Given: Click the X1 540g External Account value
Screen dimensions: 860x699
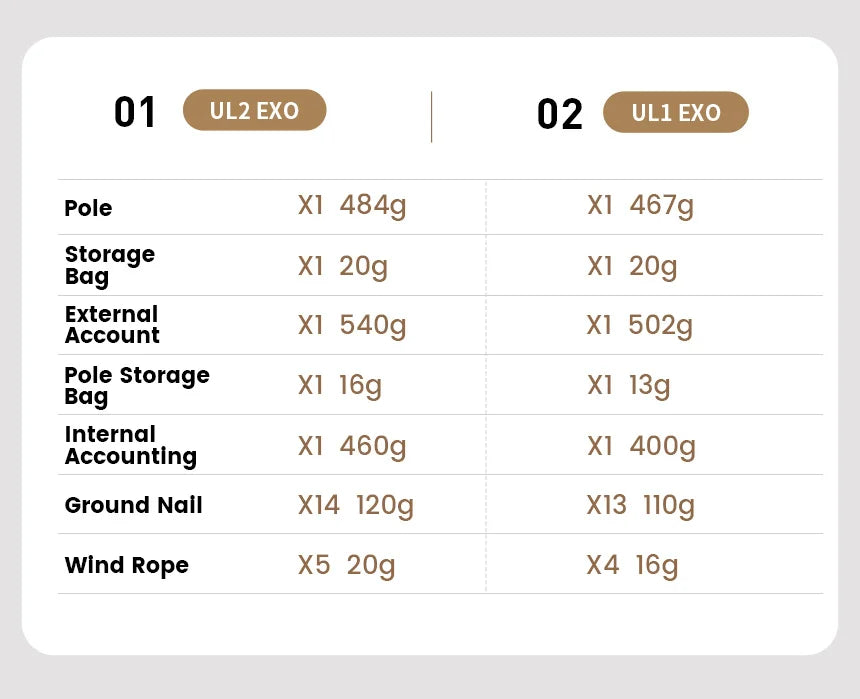Looking at the screenshot, I should click(352, 326).
